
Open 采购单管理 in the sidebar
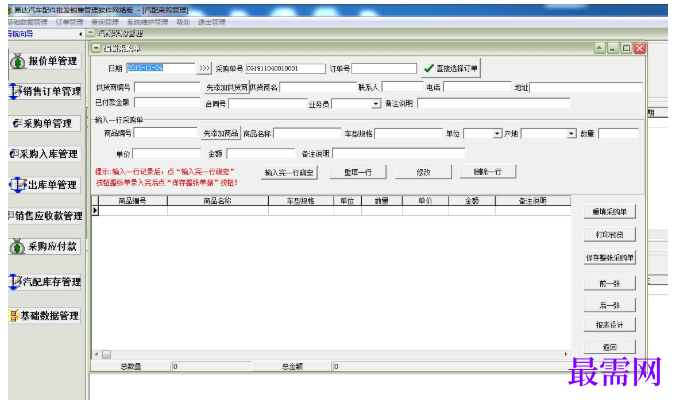point(45,124)
